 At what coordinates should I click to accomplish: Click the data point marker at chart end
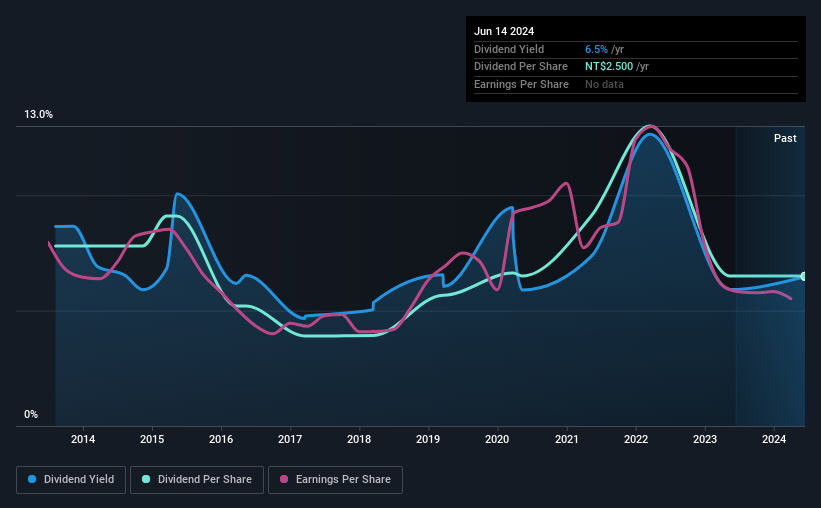click(803, 276)
